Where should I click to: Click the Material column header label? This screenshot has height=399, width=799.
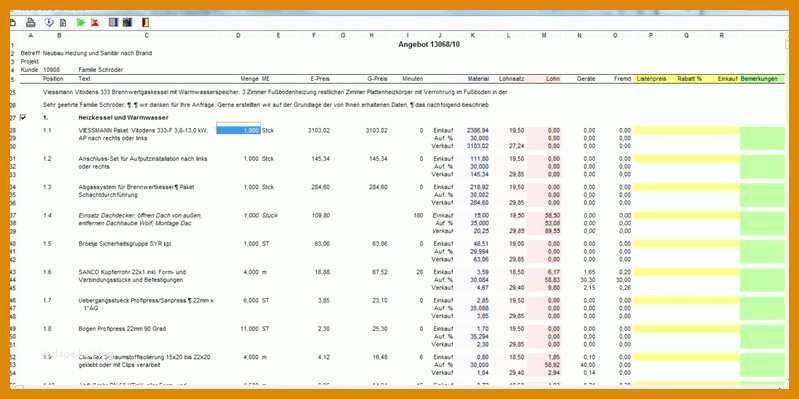pyautogui.click(x=478, y=79)
